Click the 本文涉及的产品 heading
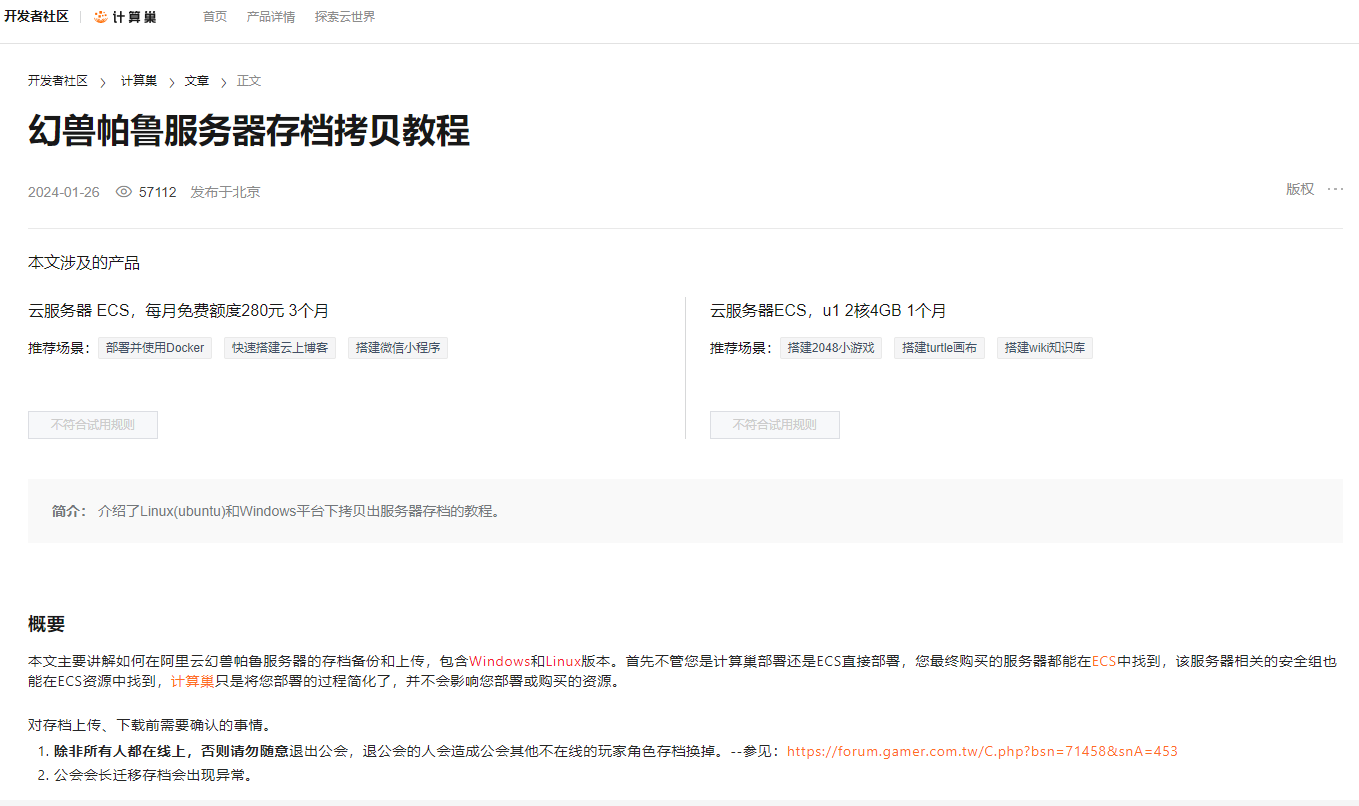The width and height of the screenshot is (1359, 806). click(84, 263)
